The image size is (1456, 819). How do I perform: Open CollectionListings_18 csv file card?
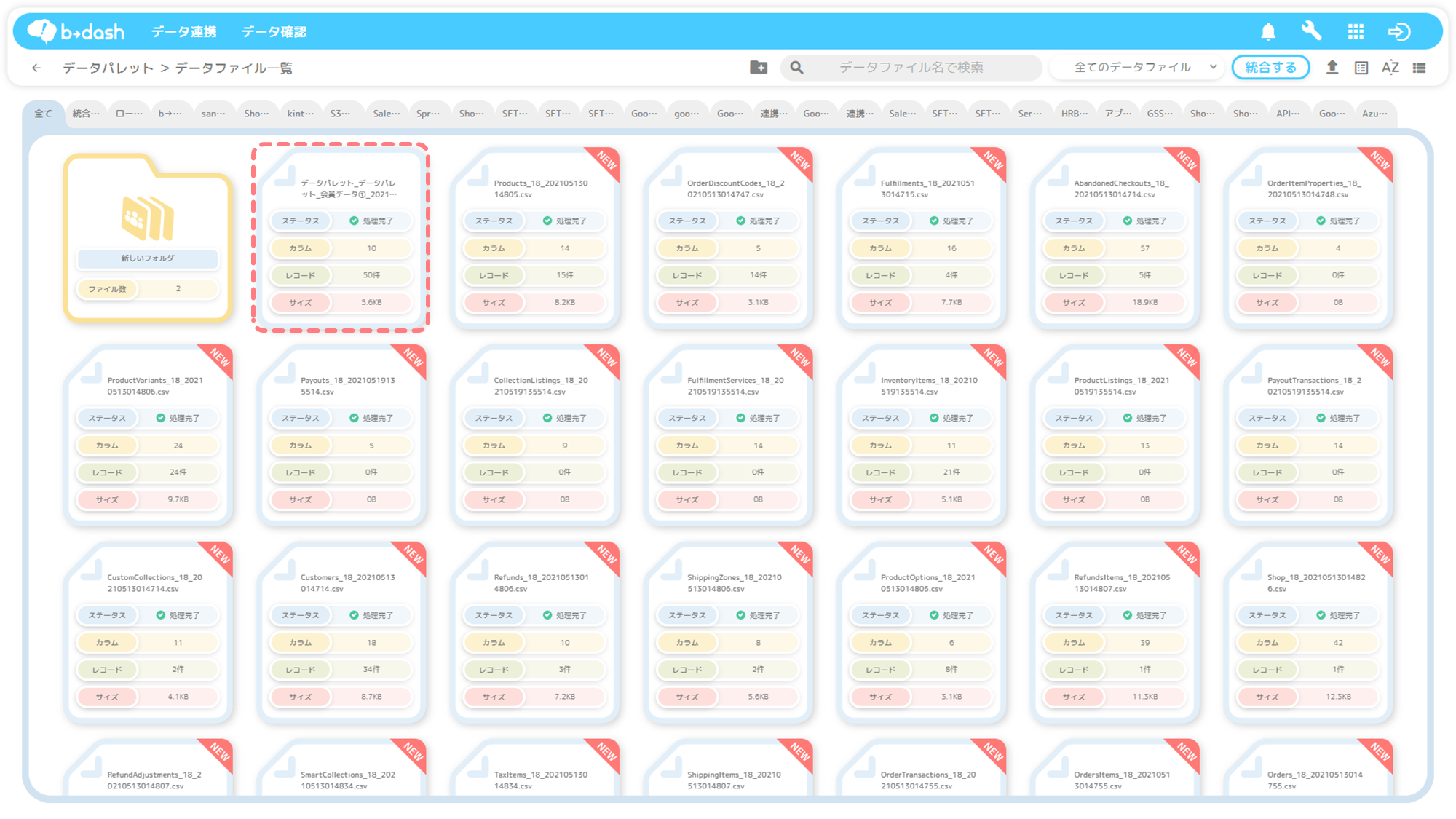click(x=534, y=435)
